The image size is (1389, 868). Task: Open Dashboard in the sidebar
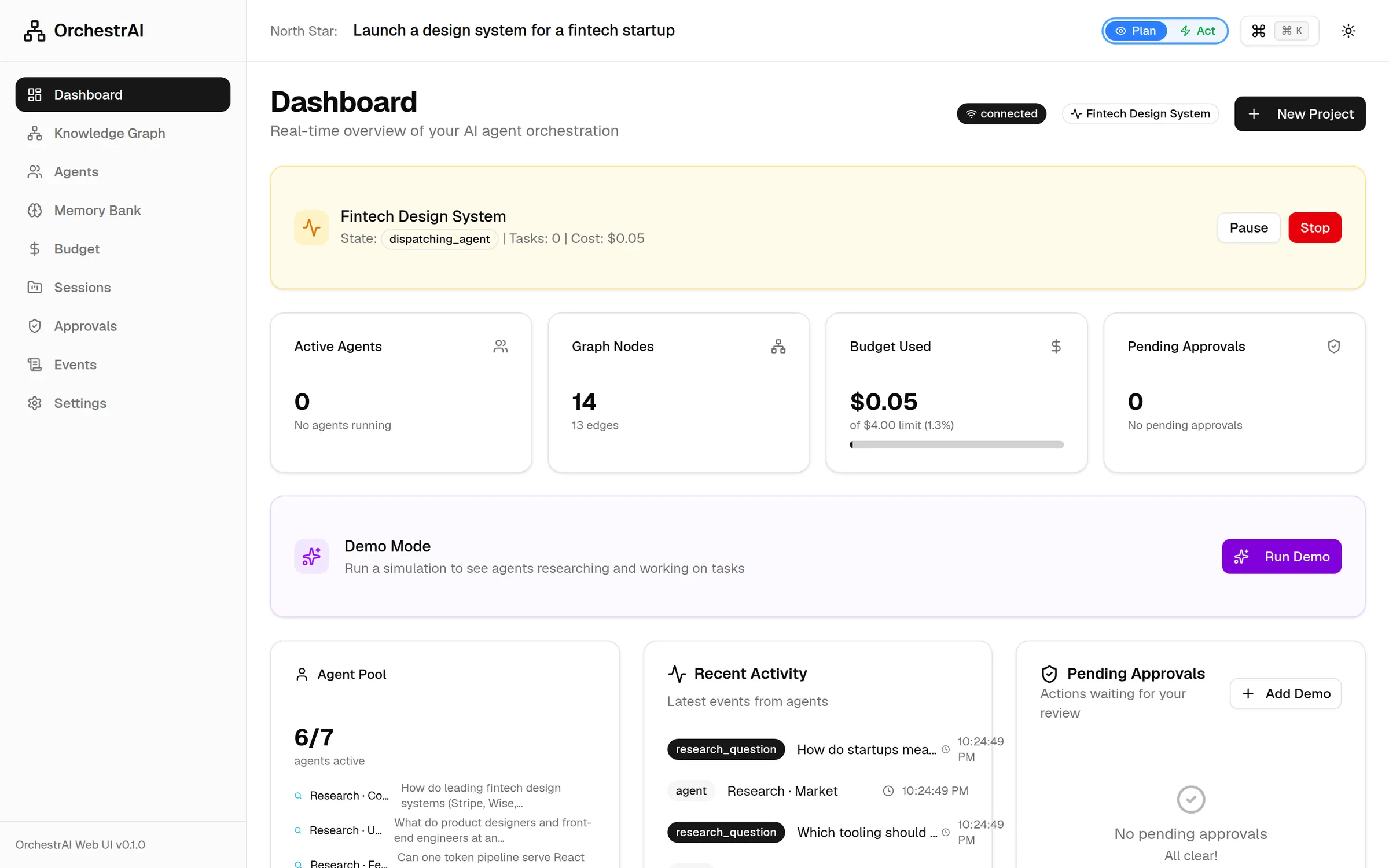[123, 94]
